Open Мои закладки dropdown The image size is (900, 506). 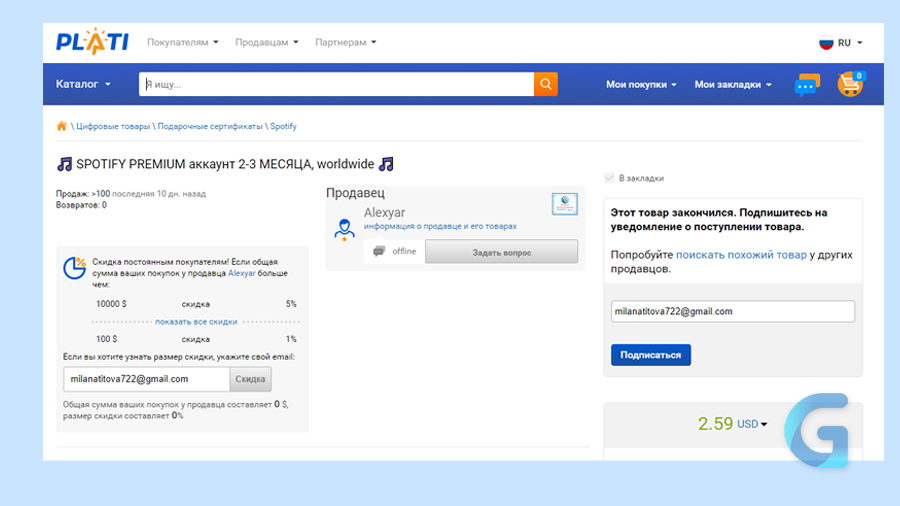click(x=733, y=84)
